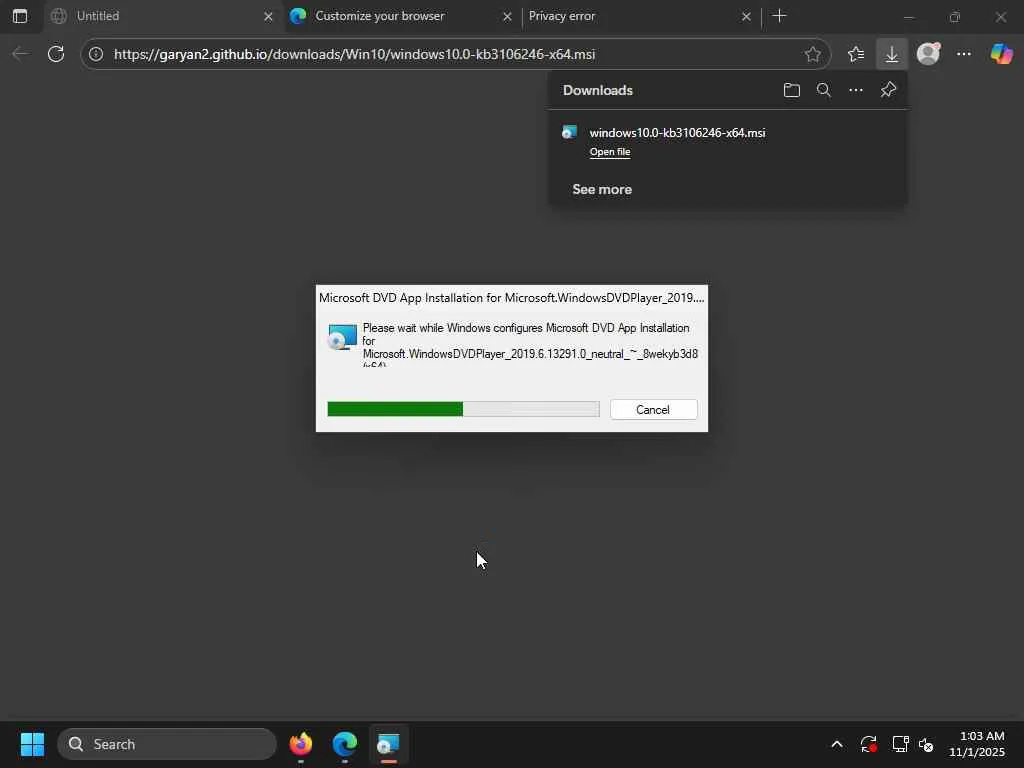This screenshot has height=768, width=1024.
Task: Open the tab actions menu icon
Action: click(x=20, y=16)
